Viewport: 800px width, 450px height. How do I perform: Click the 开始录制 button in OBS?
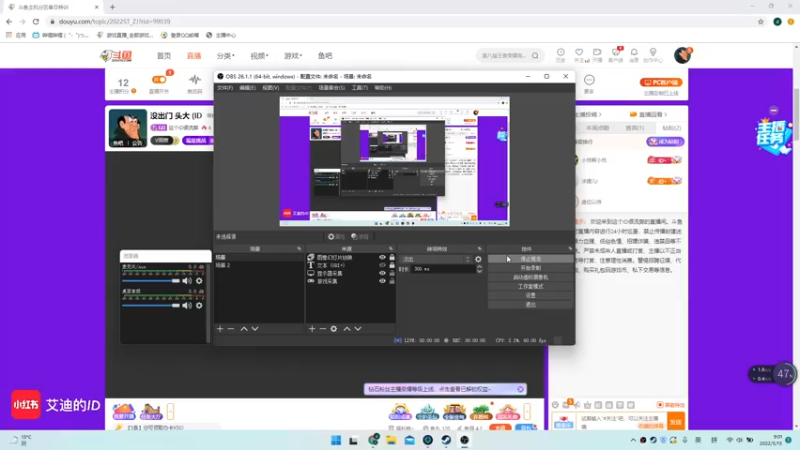[531, 268]
